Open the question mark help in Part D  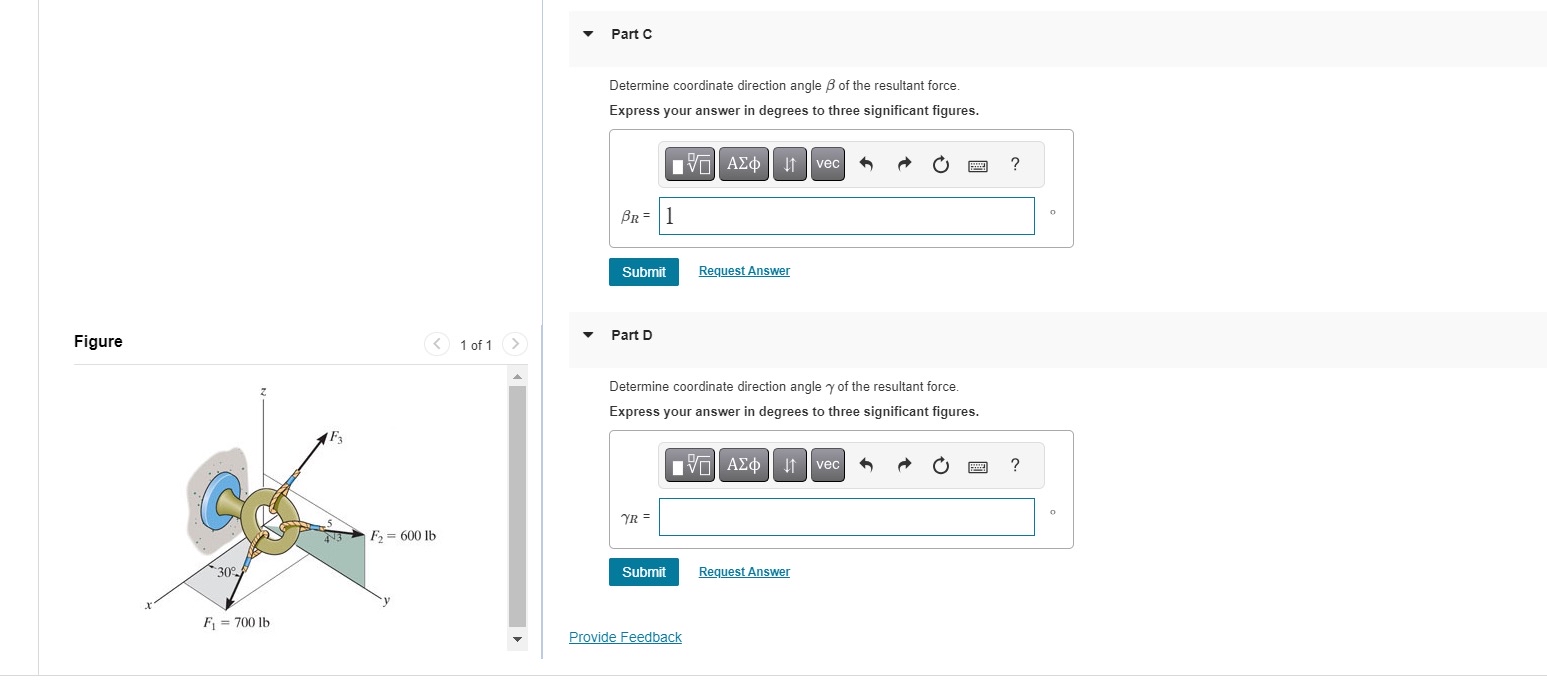click(x=1014, y=465)
